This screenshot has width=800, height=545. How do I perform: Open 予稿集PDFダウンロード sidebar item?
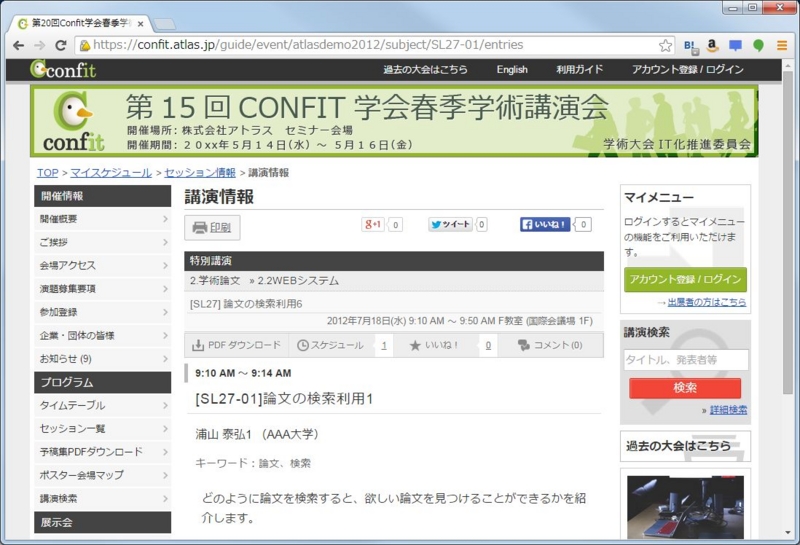[x=103, y=452]
